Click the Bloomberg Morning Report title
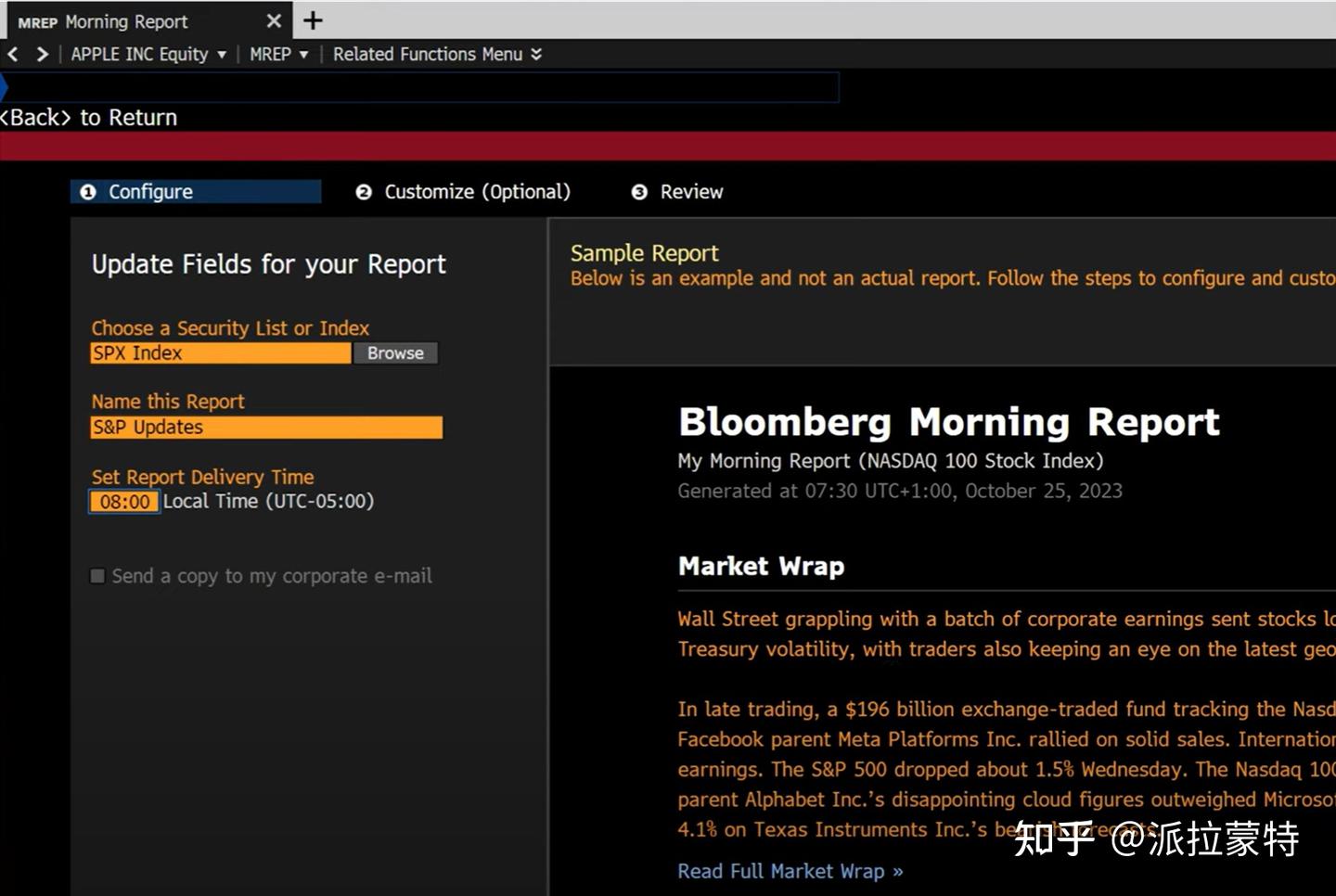The height and width of the screenshot is (896, 1336). [x=949, y=422]
